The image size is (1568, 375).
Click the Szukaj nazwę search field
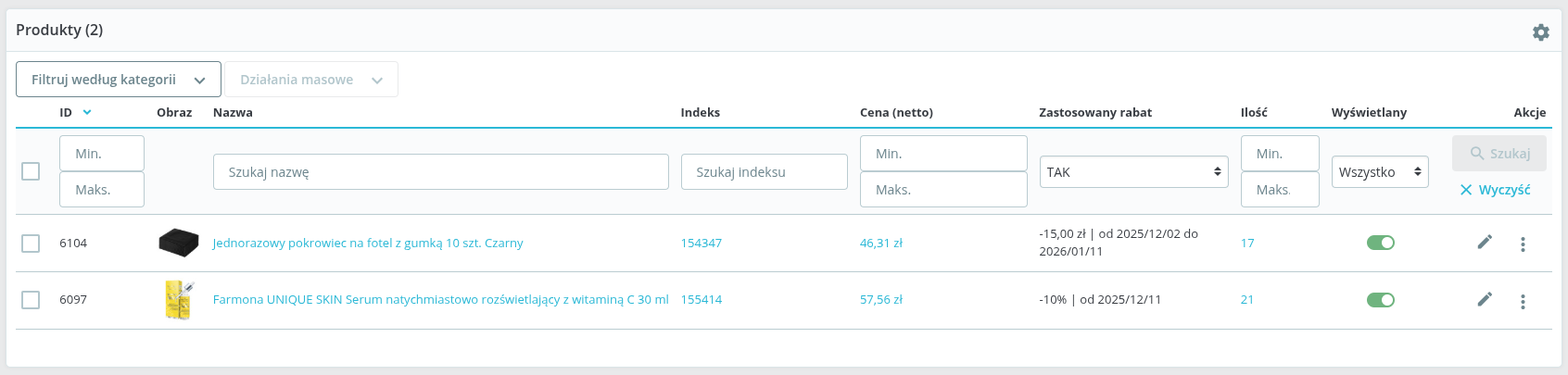440,172
